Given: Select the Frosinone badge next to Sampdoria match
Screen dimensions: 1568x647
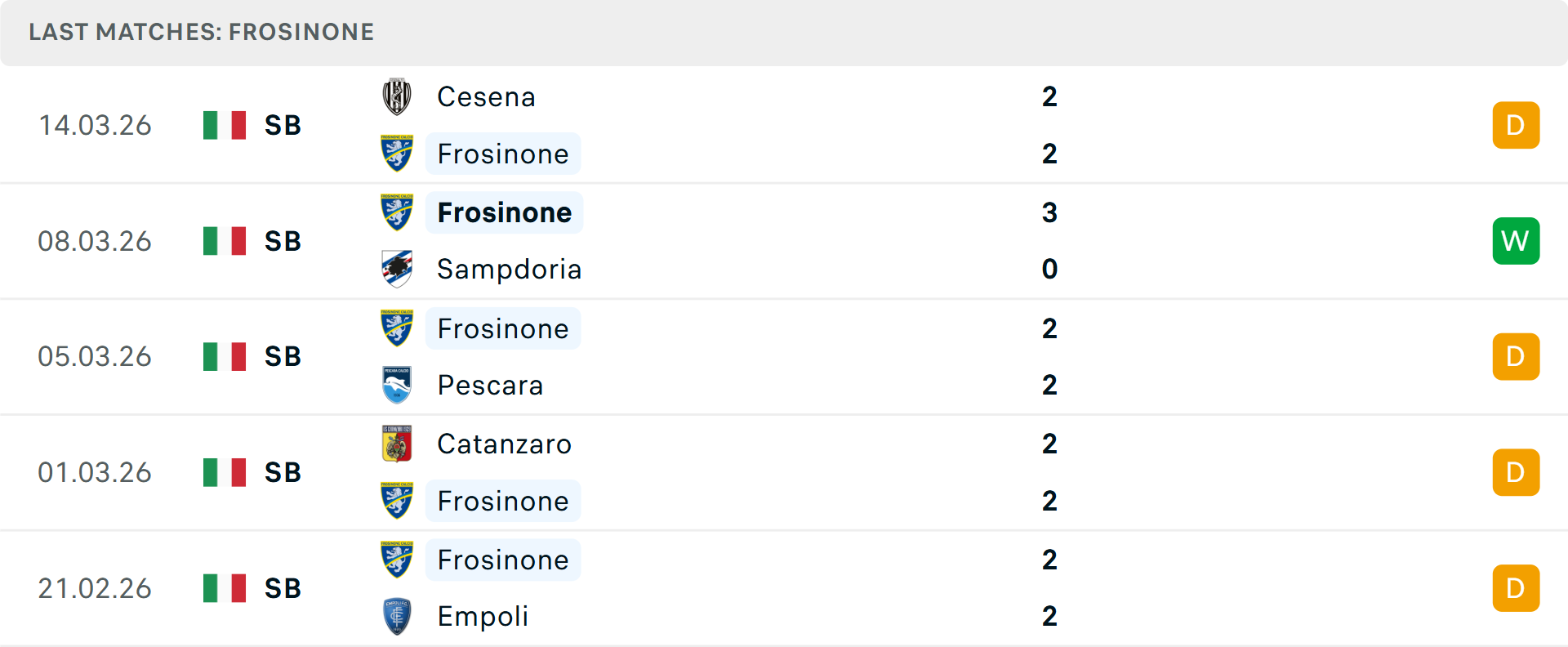Looking at the screenshot, I should coord(395,212).
